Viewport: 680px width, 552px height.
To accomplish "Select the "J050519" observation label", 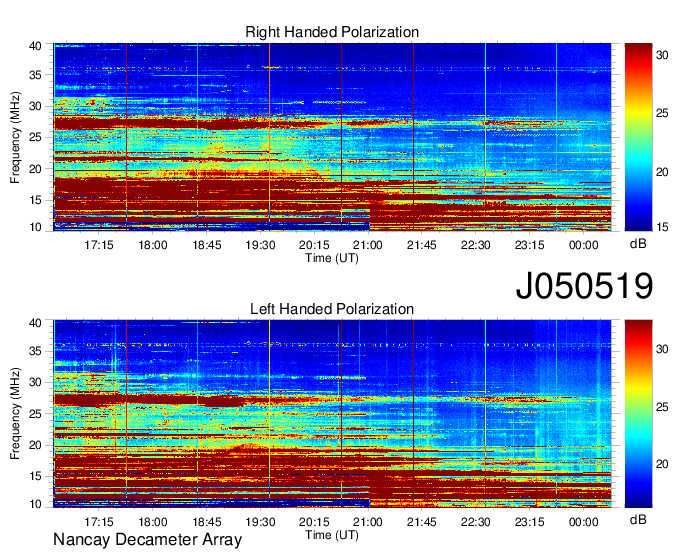I will [584, 285].
